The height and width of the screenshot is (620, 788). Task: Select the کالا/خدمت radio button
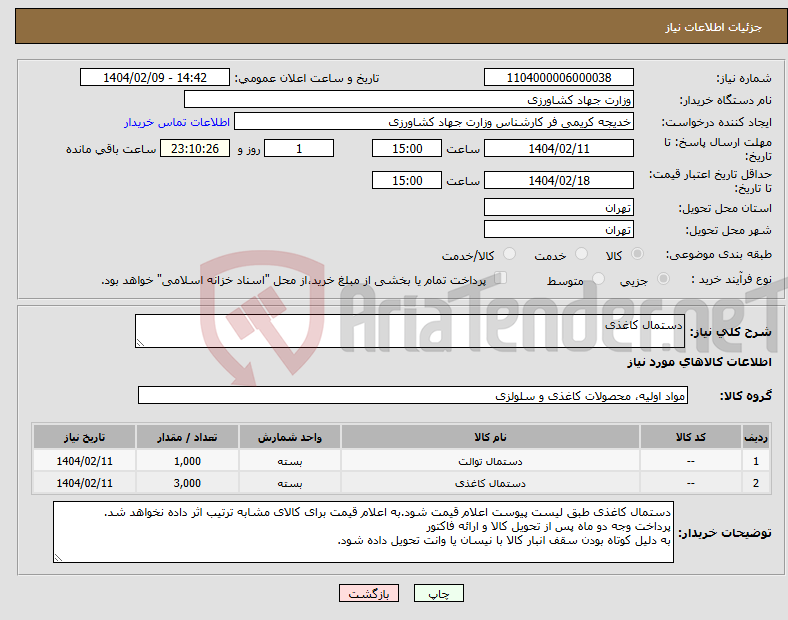[509, 254]
